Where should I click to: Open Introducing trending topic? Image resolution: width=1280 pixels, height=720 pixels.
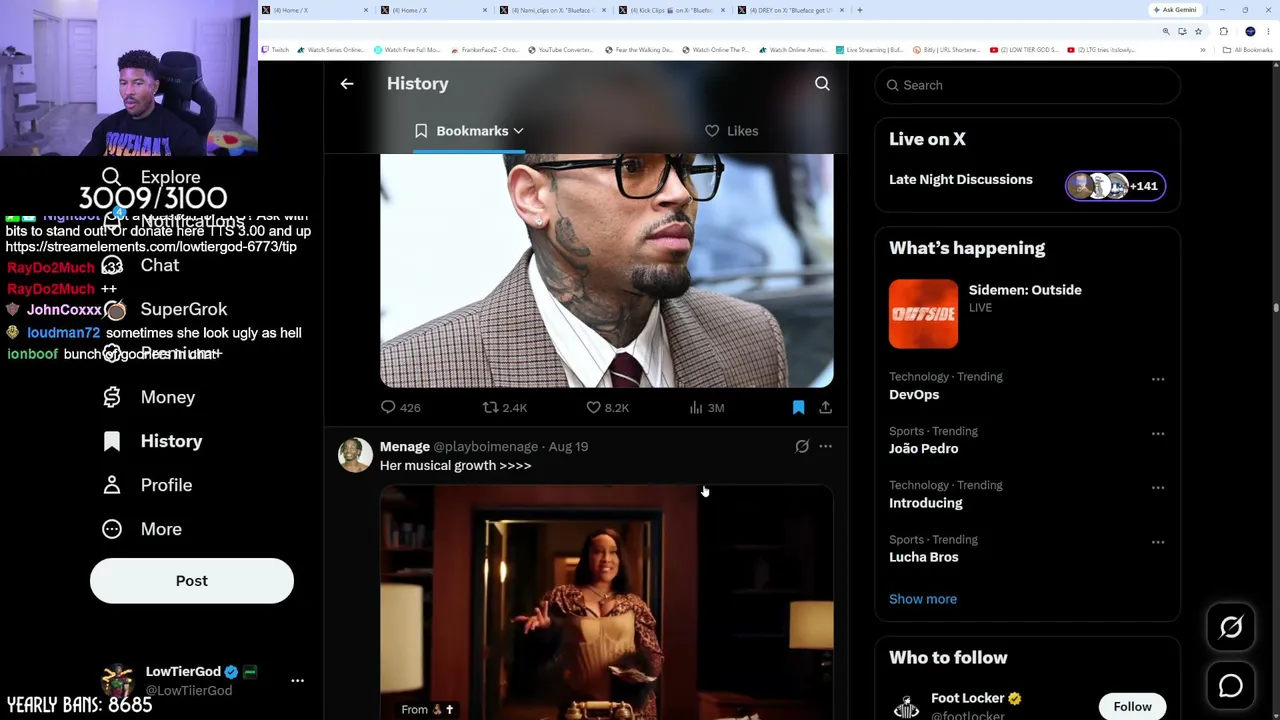[926, 503]
